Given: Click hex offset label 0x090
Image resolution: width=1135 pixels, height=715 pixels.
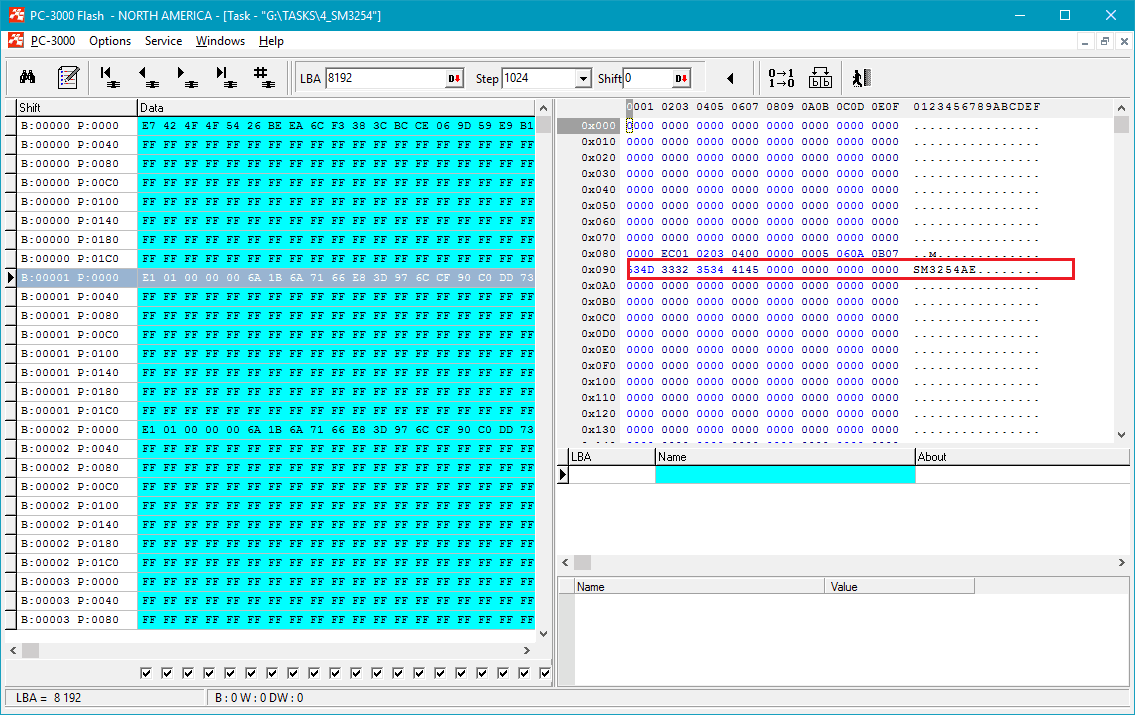Looking at the screenshot, I should pos(598,270).
